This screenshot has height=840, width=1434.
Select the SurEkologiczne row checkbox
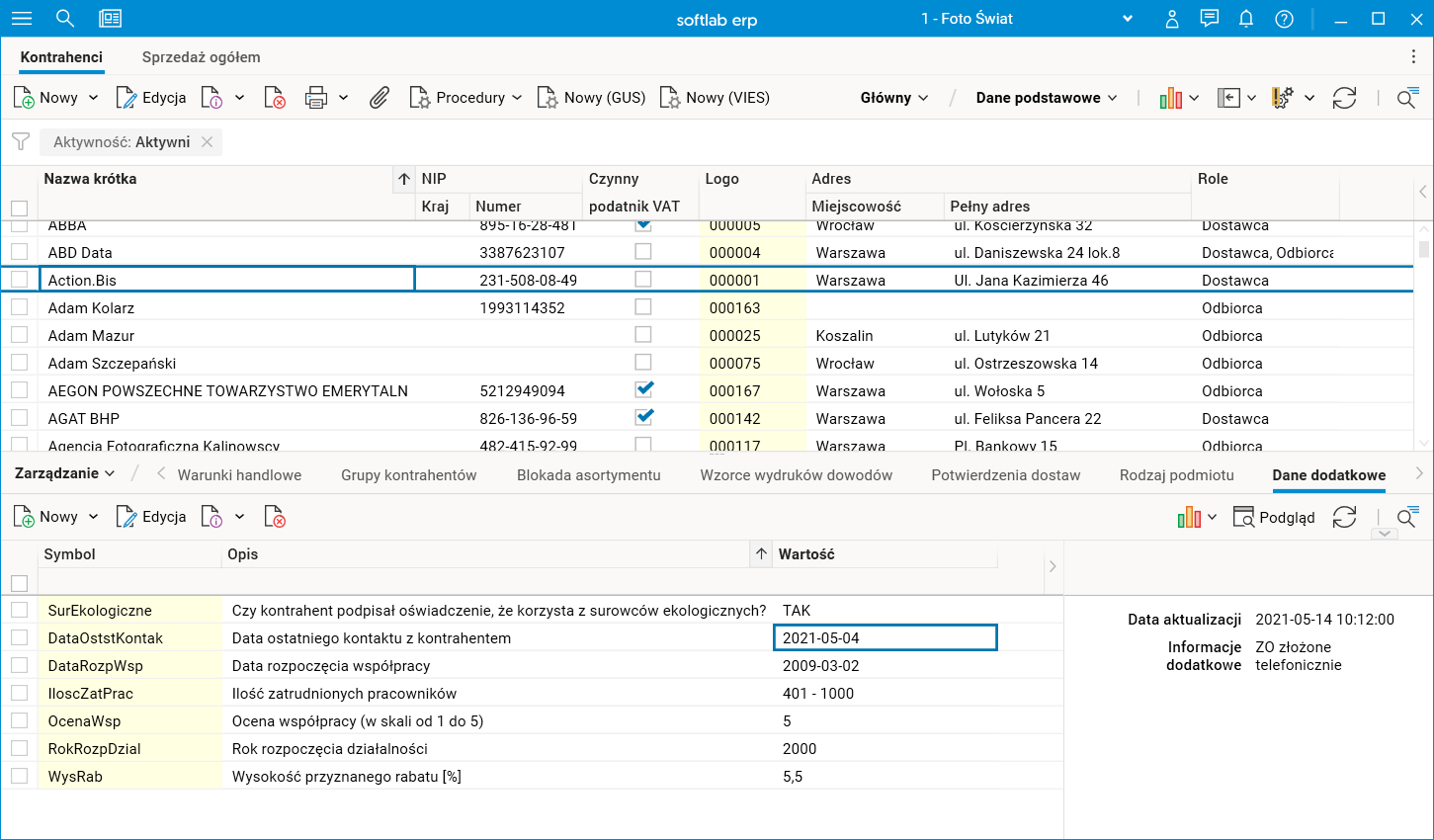coord(20,610)
